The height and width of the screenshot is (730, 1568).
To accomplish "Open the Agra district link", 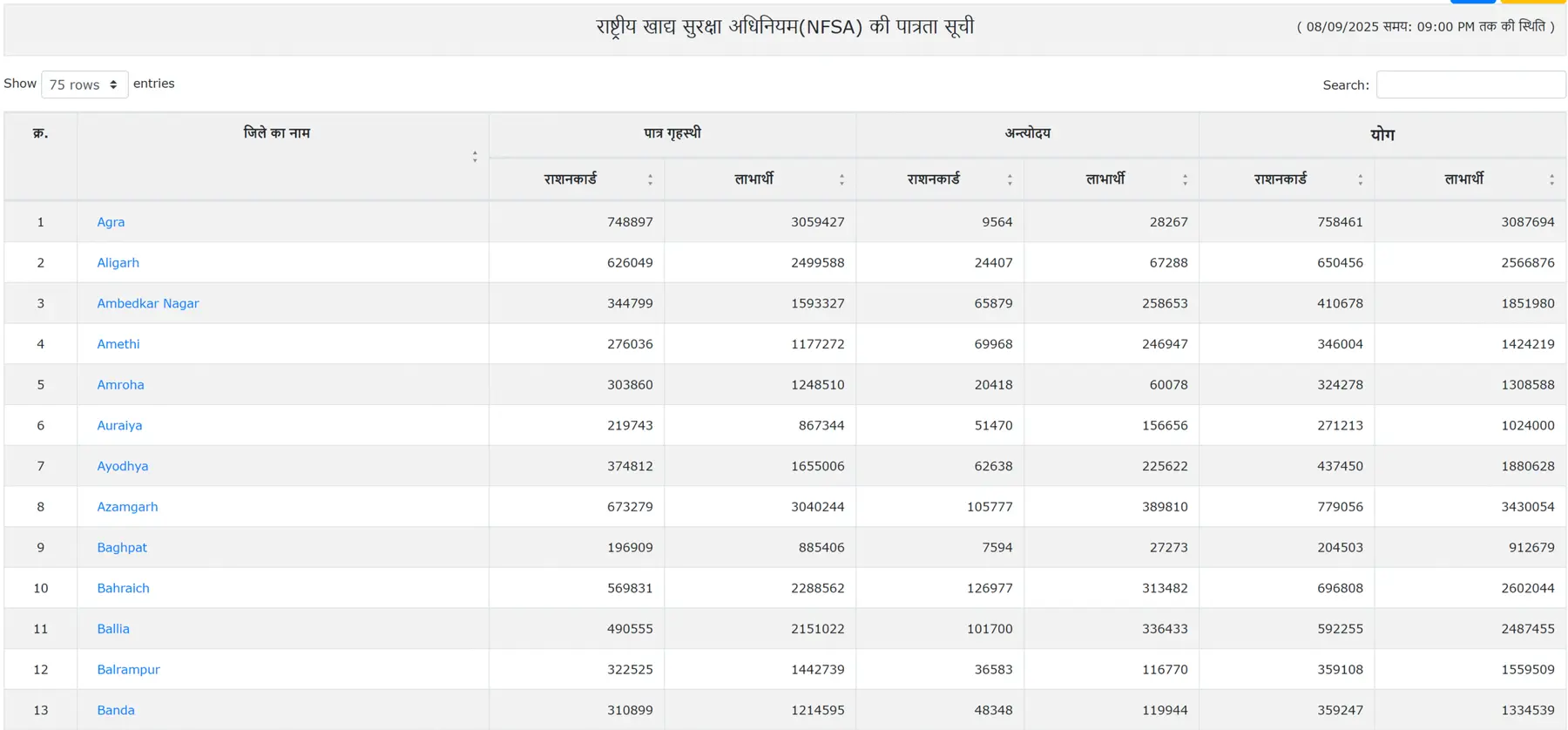I will point(111,222).
